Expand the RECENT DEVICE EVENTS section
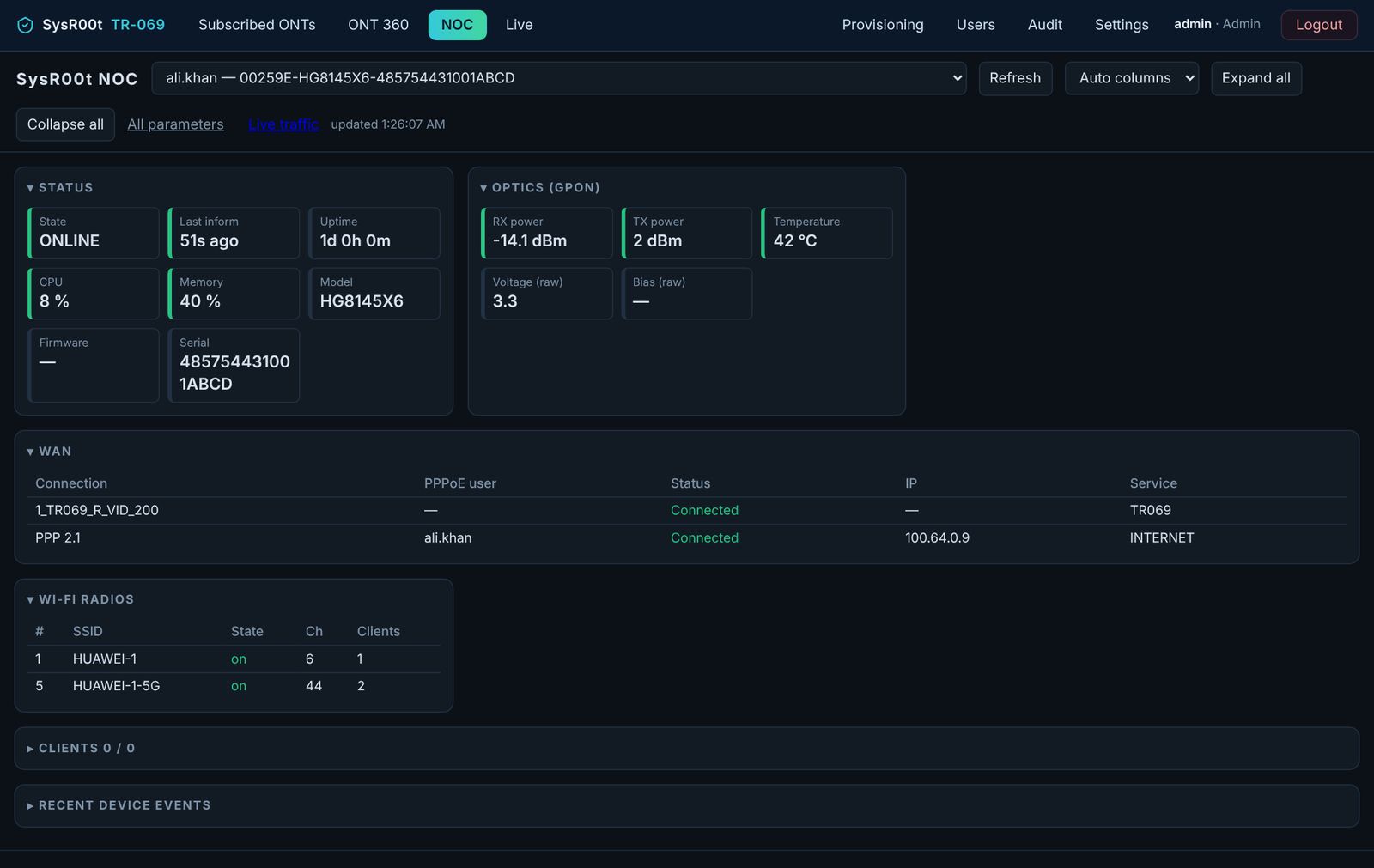The height and width of the screenshot is (868, 1374). (119, 805)
